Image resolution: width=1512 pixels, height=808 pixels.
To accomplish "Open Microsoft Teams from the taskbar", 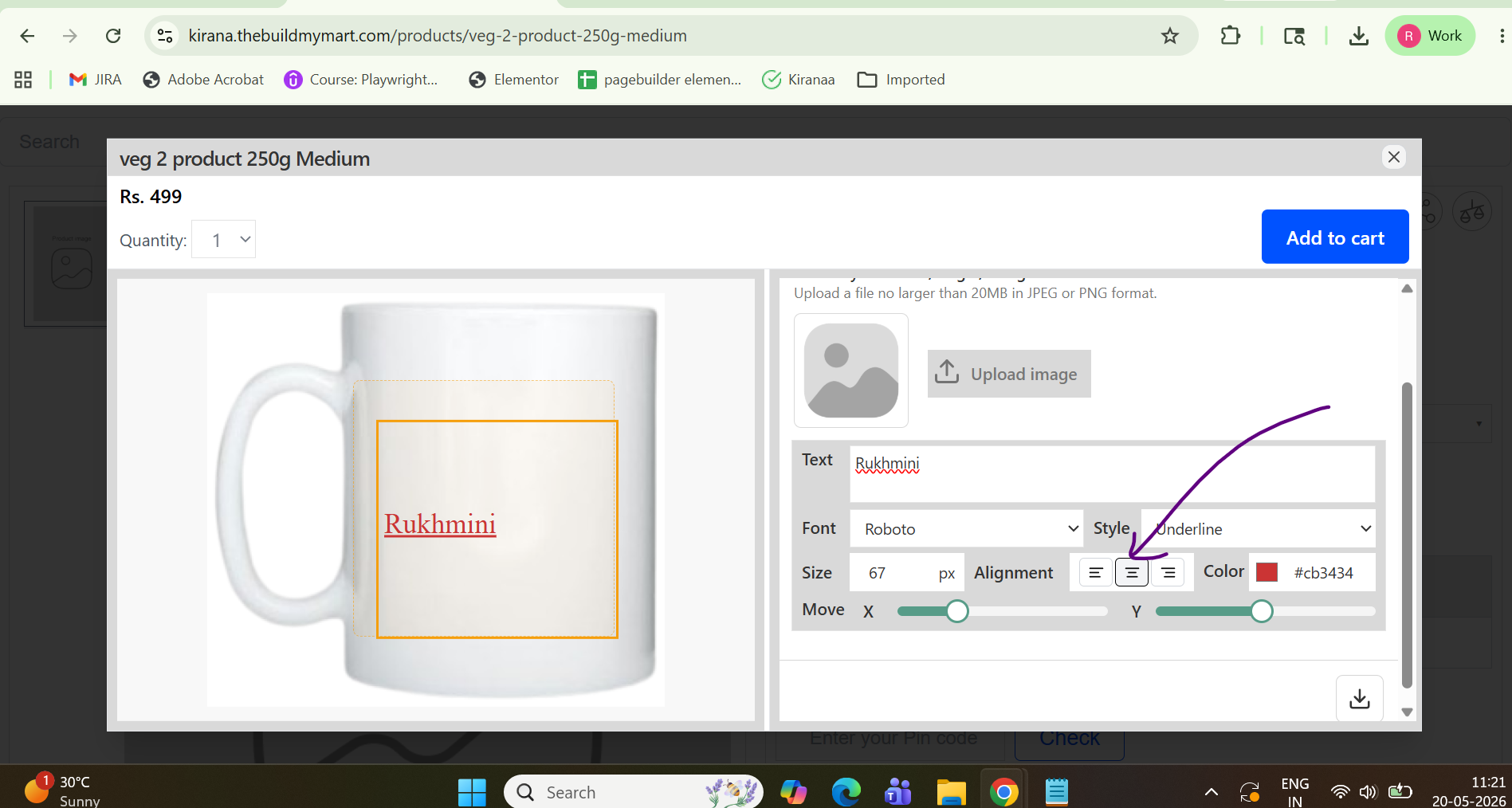I will 898,792.
